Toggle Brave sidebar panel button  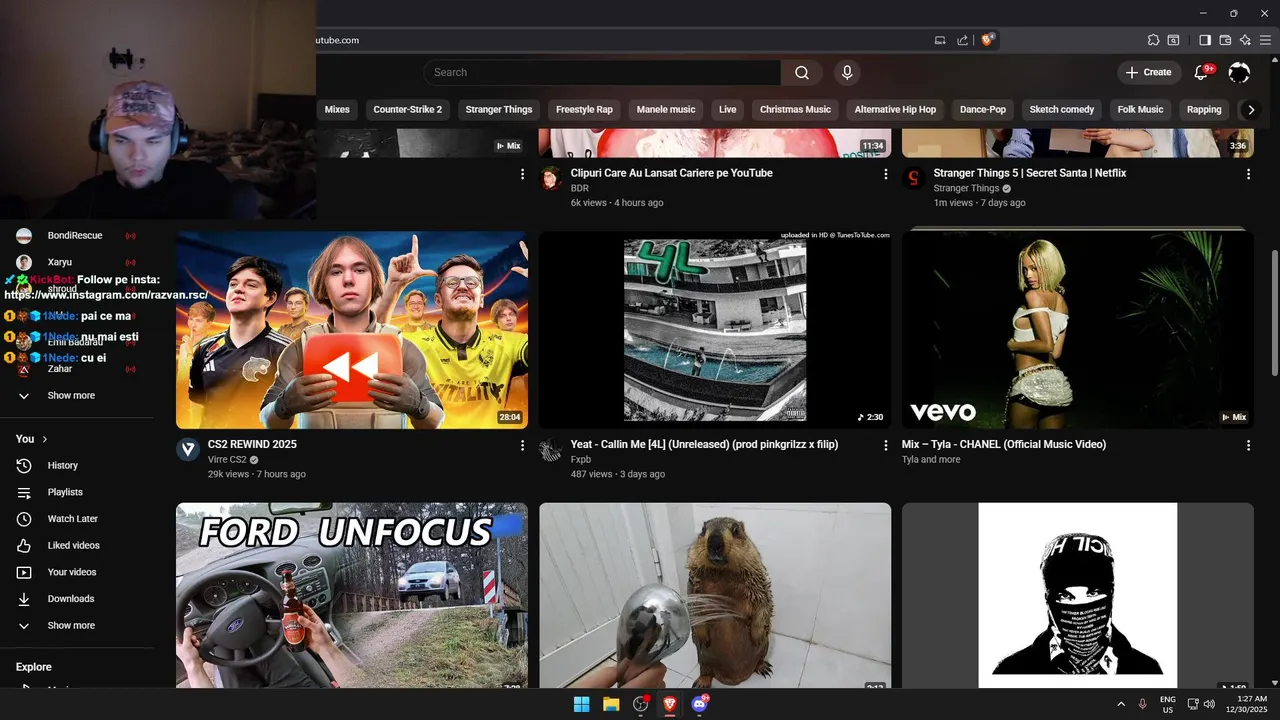[x=1205, y=40]
